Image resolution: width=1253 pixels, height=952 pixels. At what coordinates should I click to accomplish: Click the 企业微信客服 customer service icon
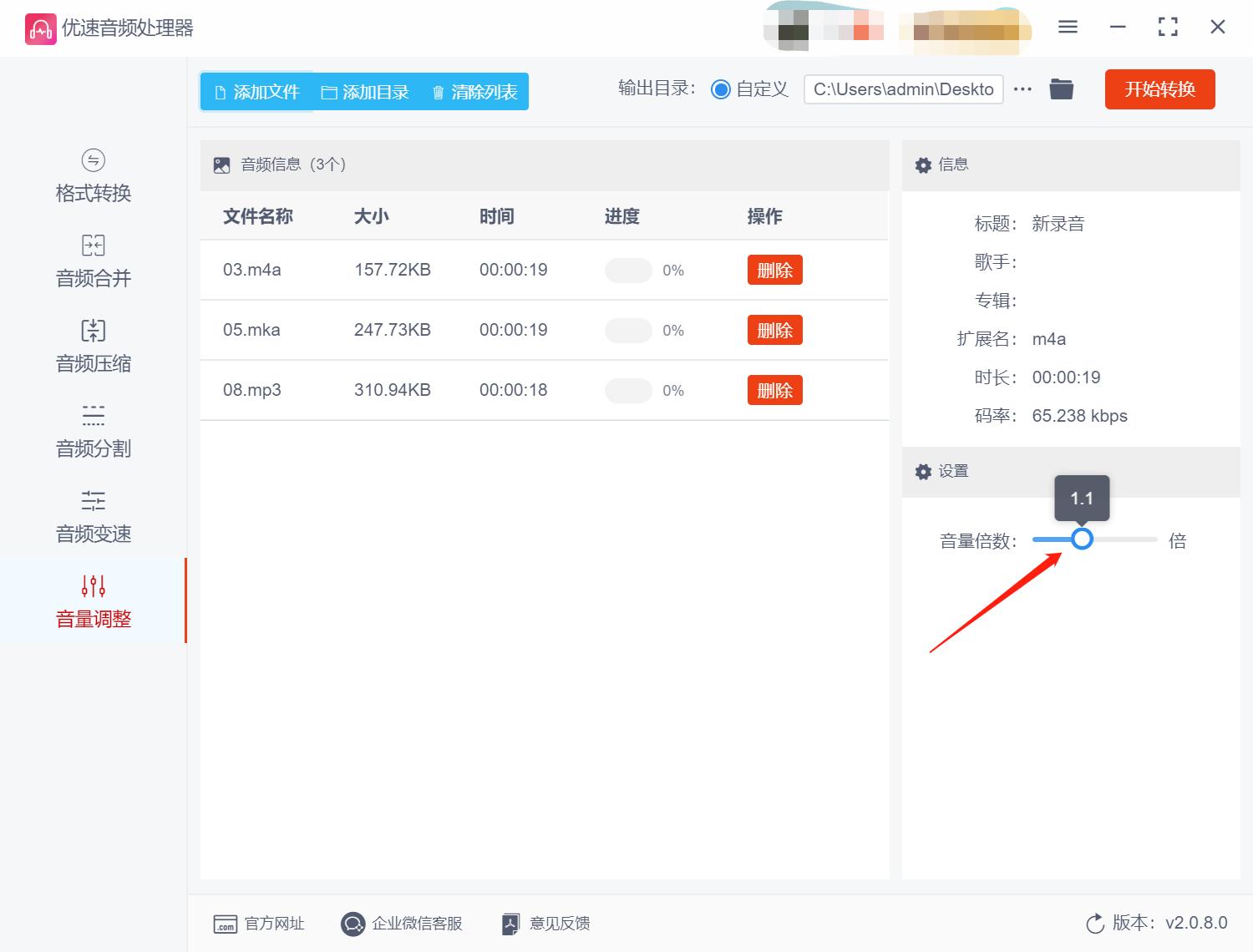pos(353,924)
